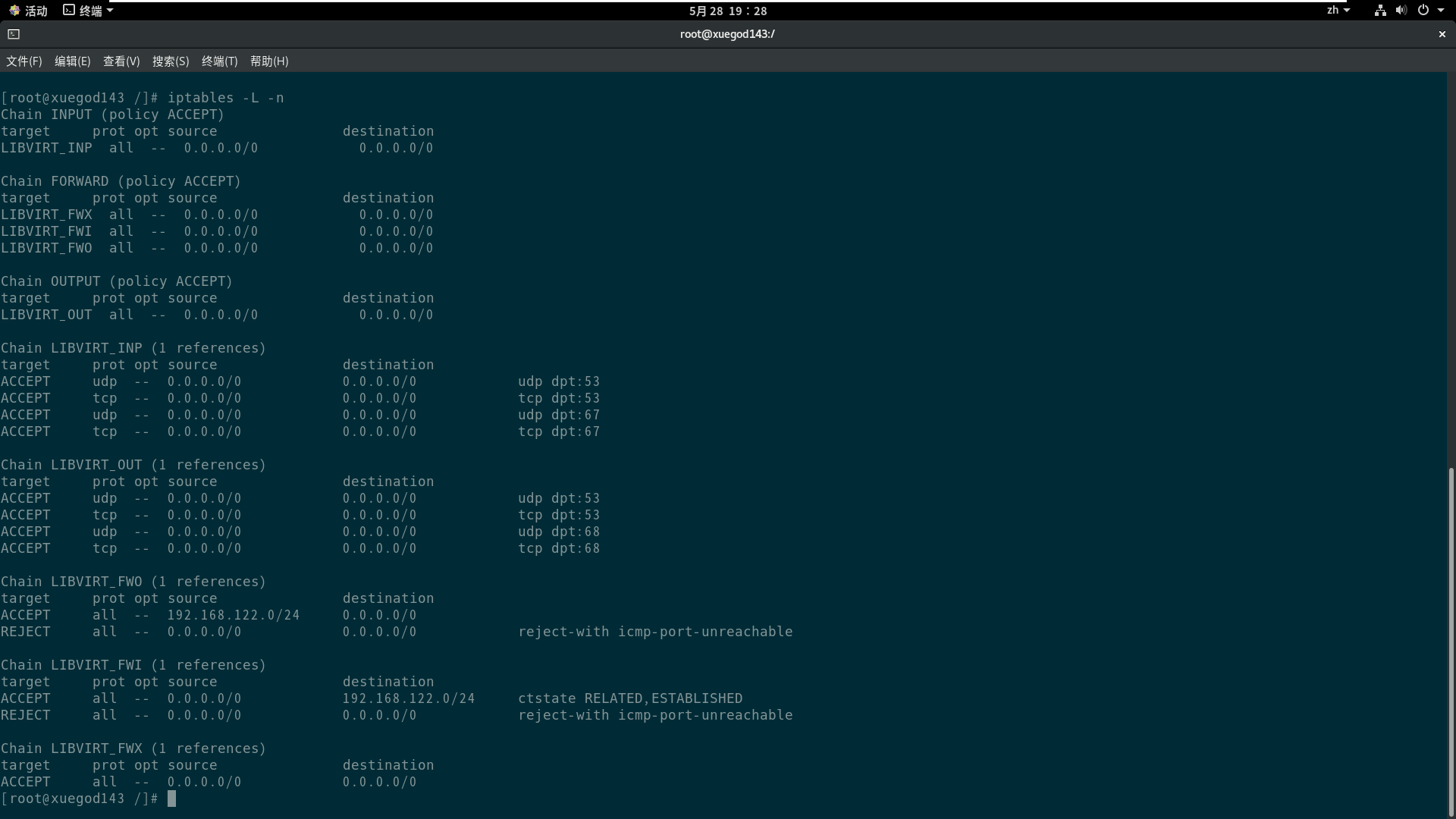Click the terminal vertical scrollbar thumb

pyautogui.click(x=1451, y=641)
